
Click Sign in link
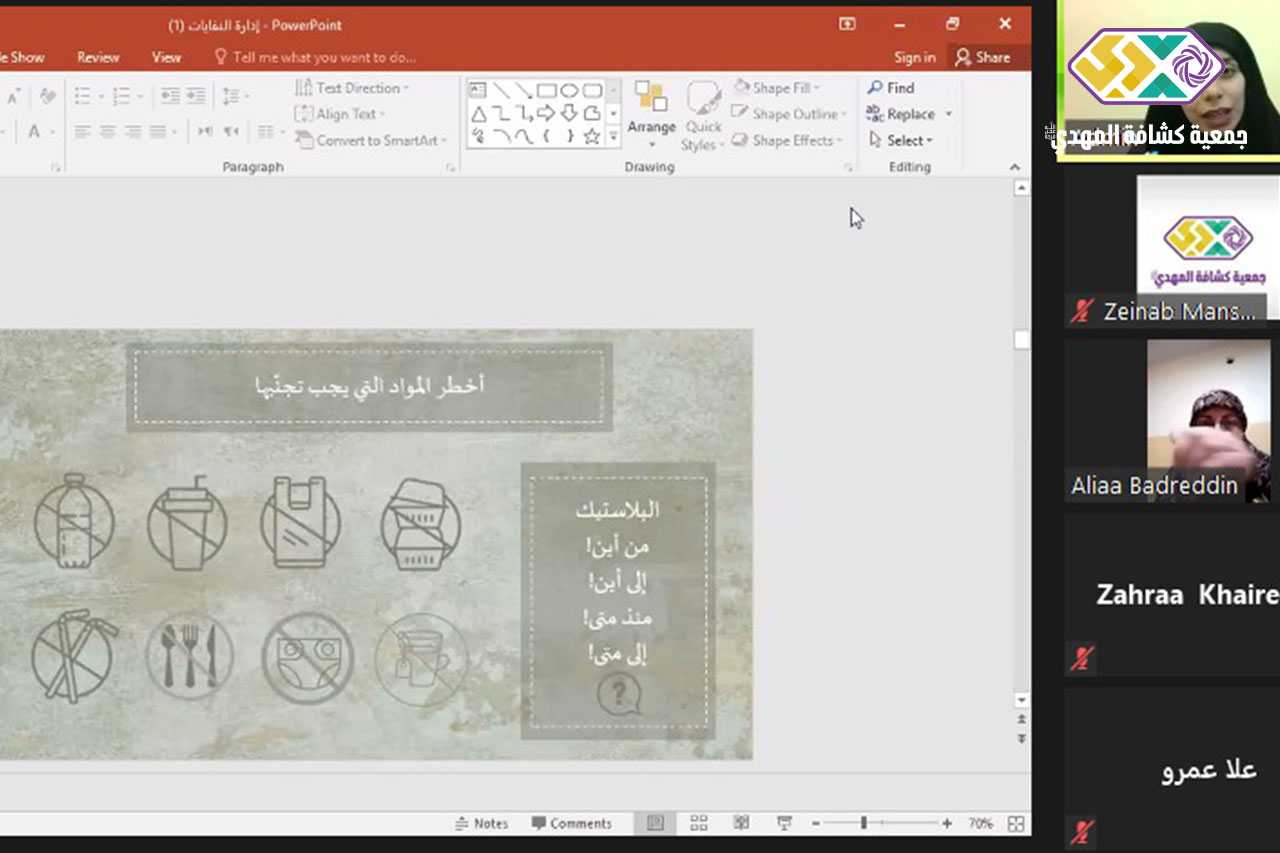(914, 57)
